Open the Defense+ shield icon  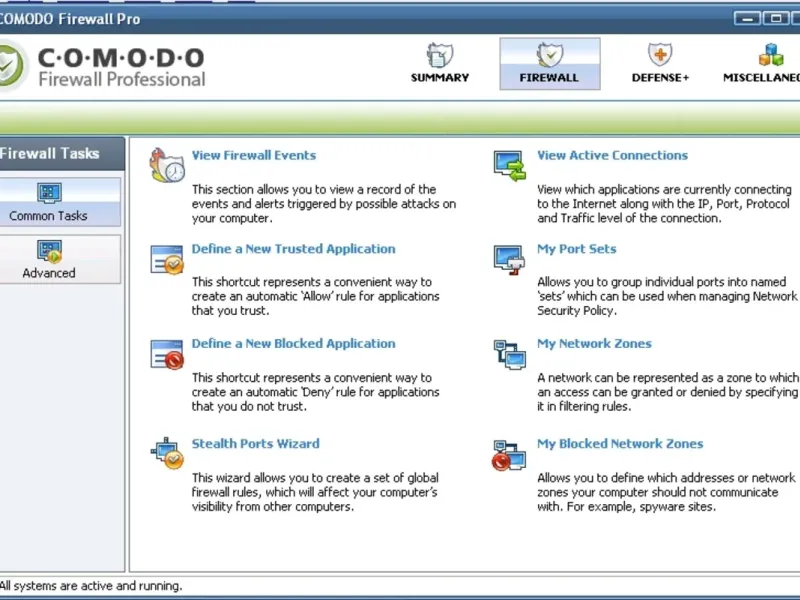660,55
